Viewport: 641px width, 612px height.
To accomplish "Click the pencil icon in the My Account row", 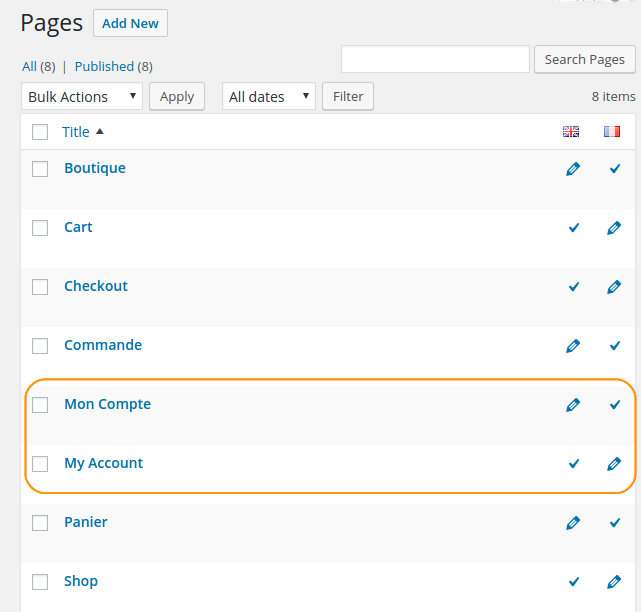I will 614,464.
